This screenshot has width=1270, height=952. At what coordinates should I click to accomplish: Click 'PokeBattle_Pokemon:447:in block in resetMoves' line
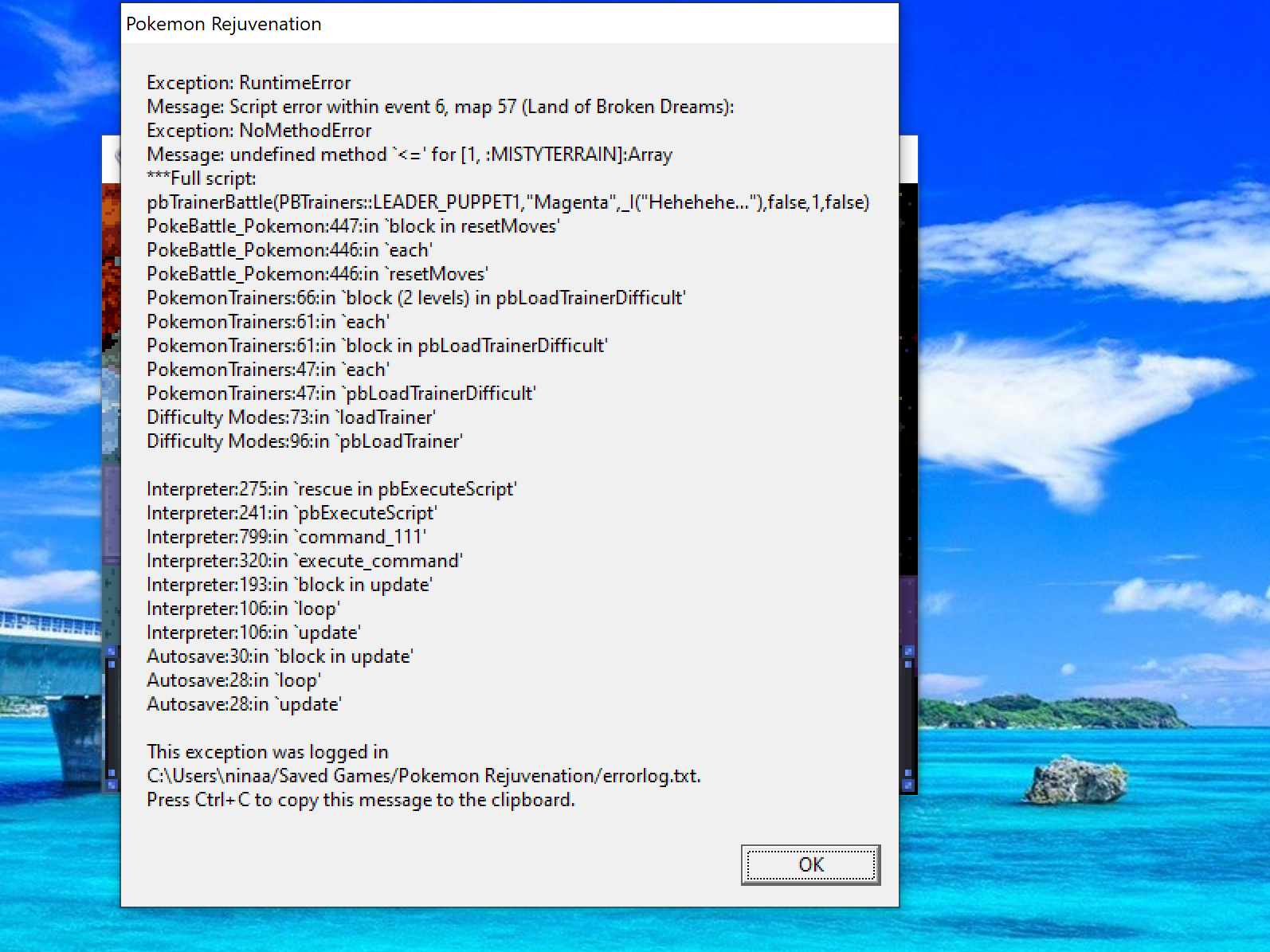[x=354, y=226]
